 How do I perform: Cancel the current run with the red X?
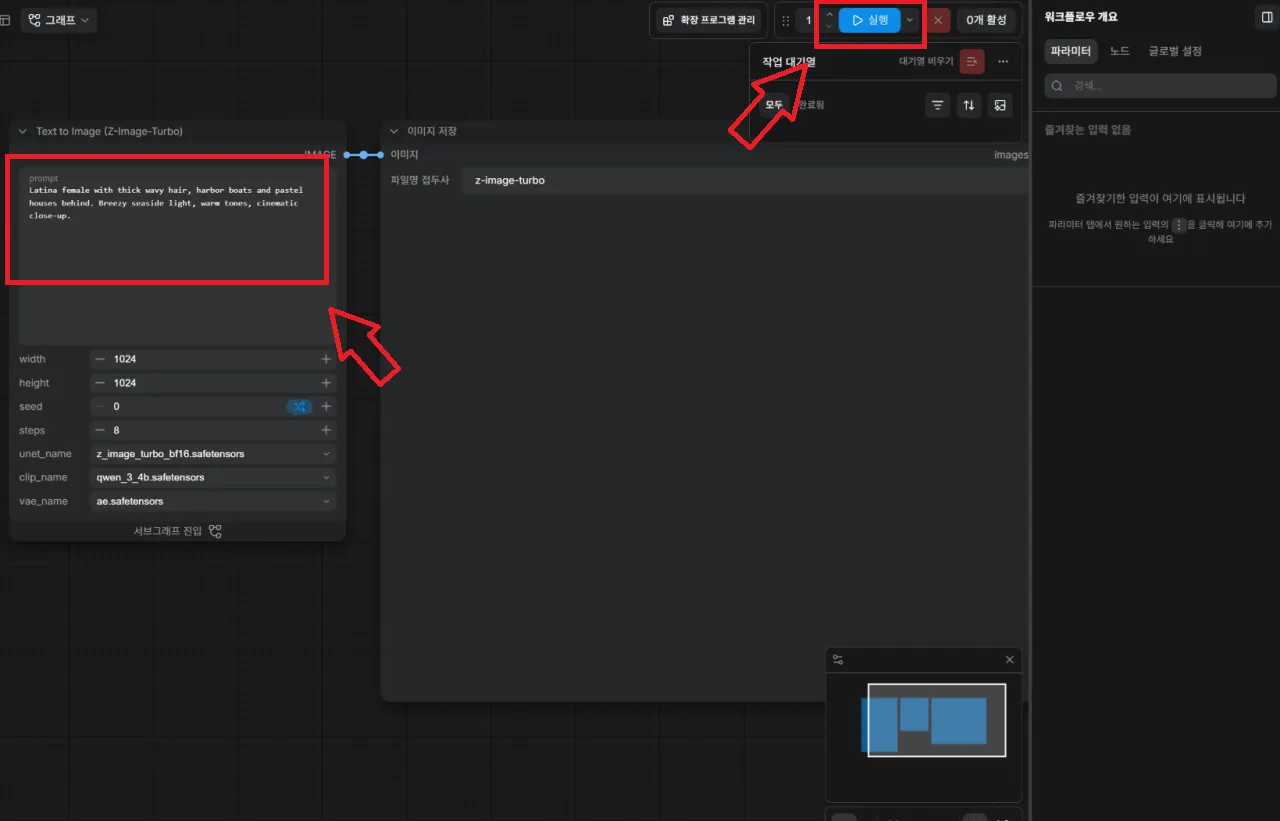pyautogui.click(x=937, y=20)
